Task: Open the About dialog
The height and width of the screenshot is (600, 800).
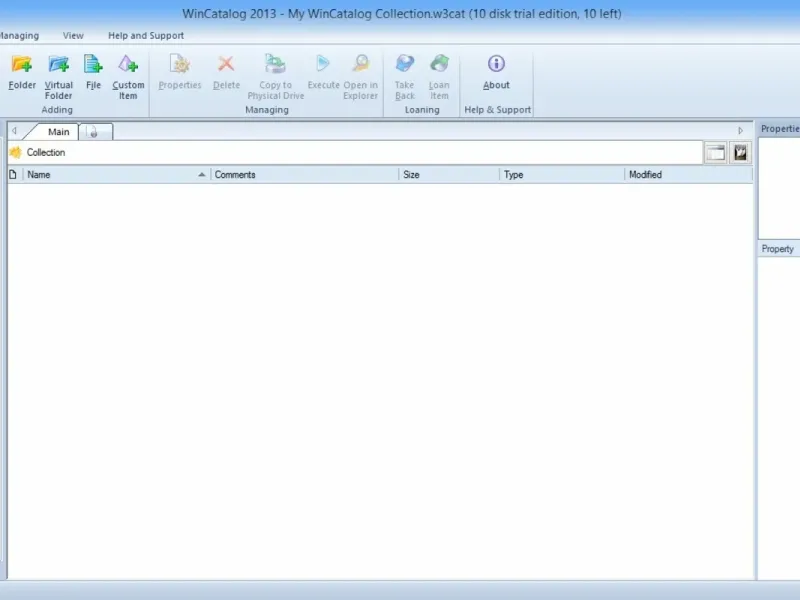Action: click(496, 72)
